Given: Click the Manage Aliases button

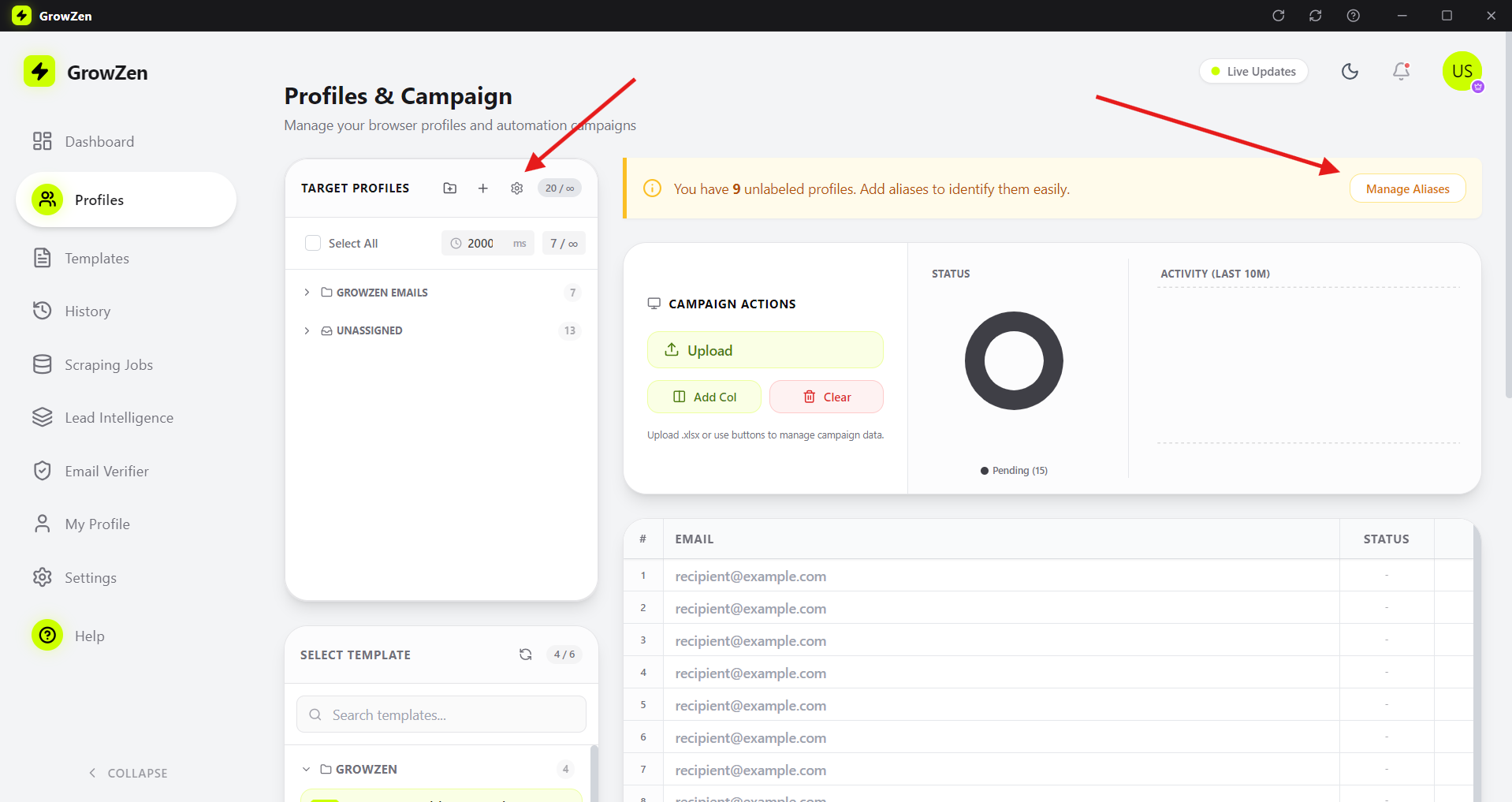Looking at the screenshot, I should (1407, 189).
